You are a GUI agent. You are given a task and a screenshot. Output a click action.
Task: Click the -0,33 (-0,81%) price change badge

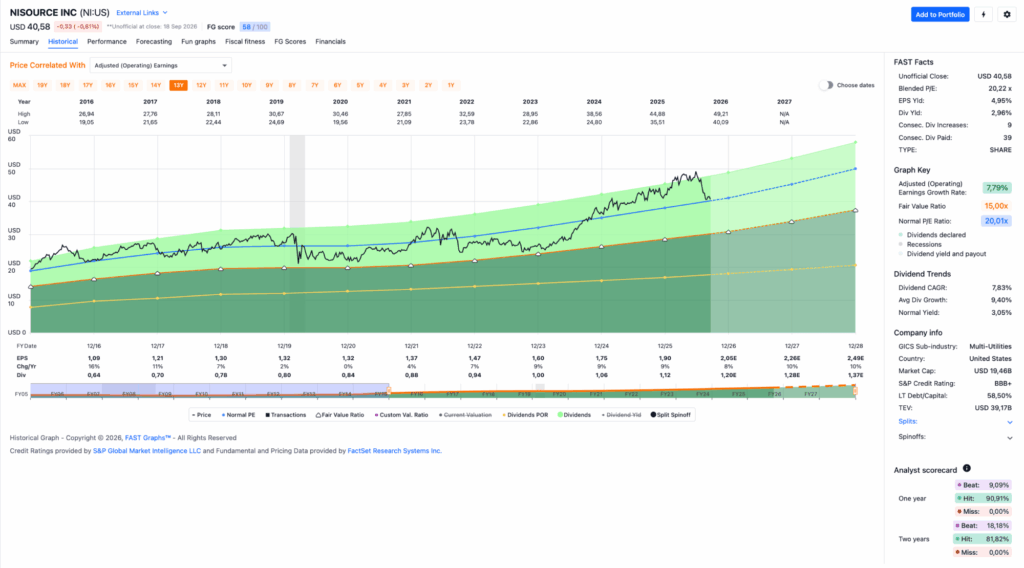click(78, 27)
